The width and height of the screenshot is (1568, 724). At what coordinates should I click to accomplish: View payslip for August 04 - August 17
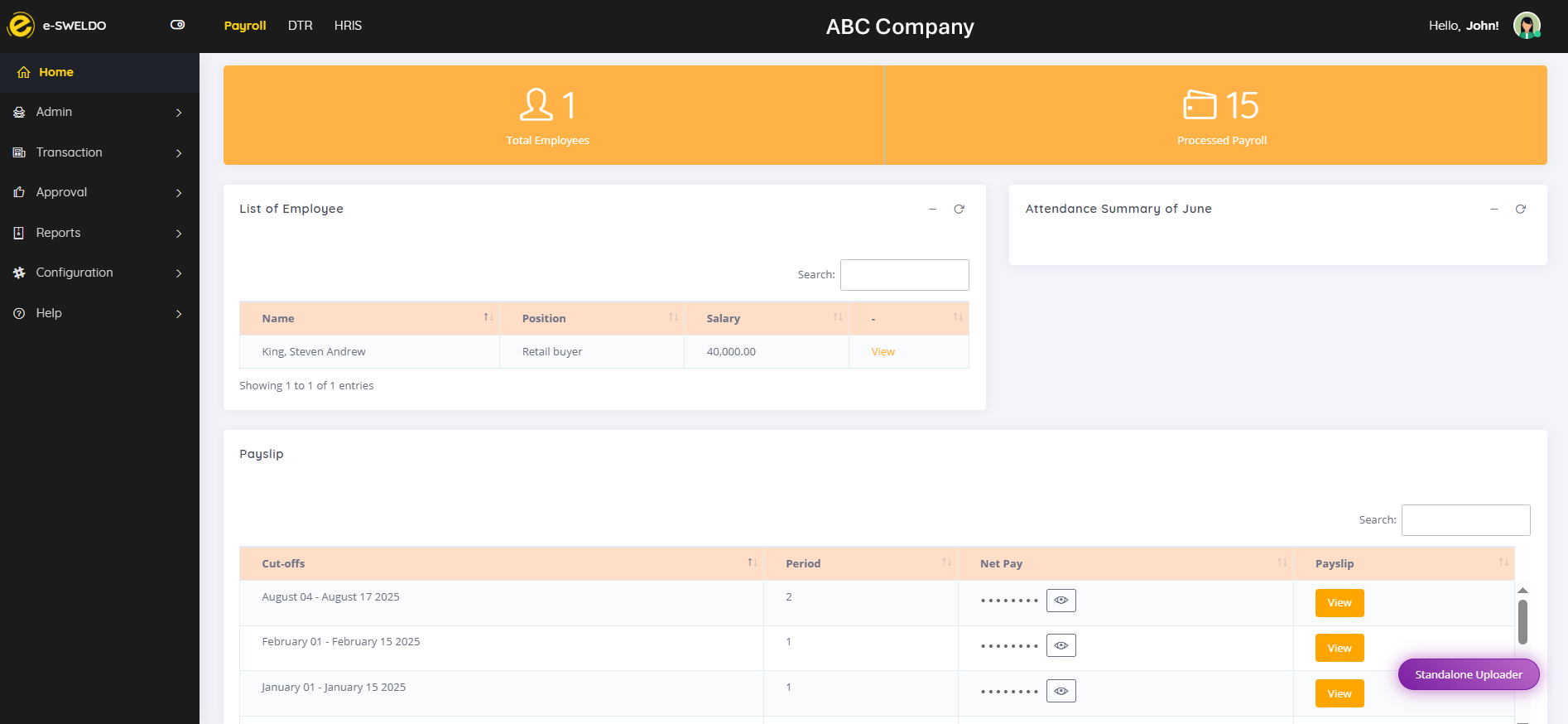[x=1340, y=603]
